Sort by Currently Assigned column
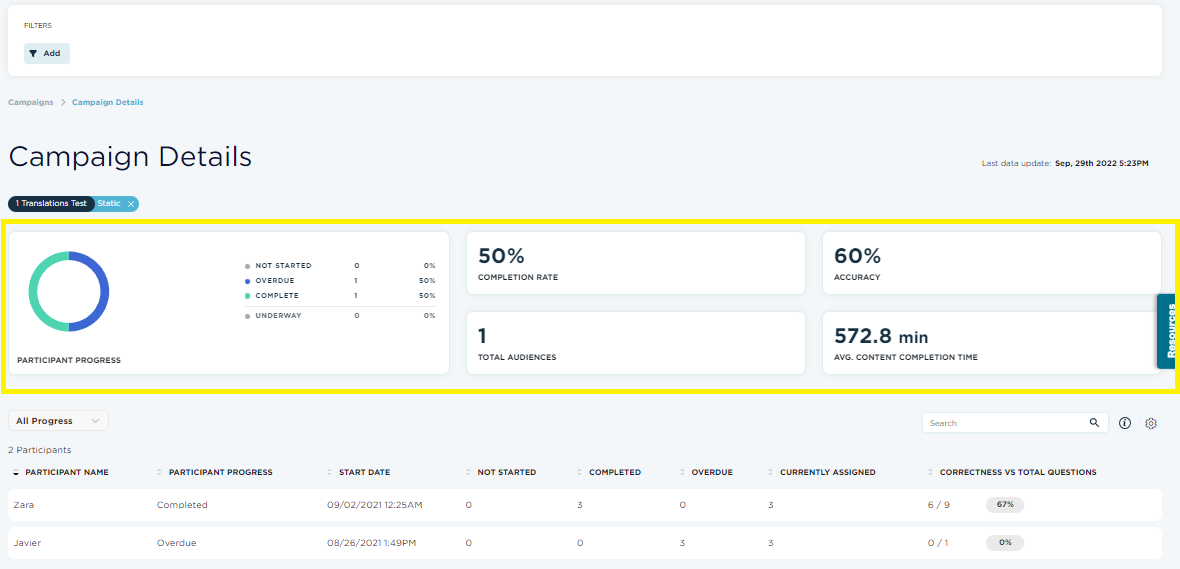The image size is (1180, 569). [x=822, y=473]
